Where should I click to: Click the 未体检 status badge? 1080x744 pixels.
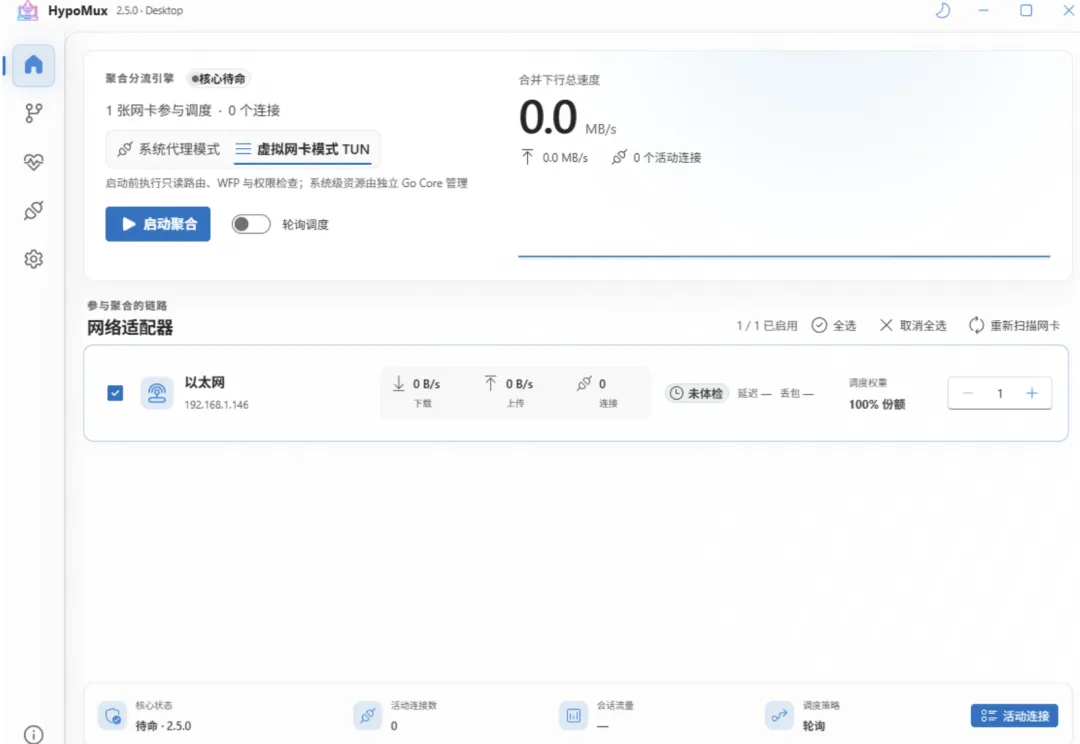pos(696,393)
